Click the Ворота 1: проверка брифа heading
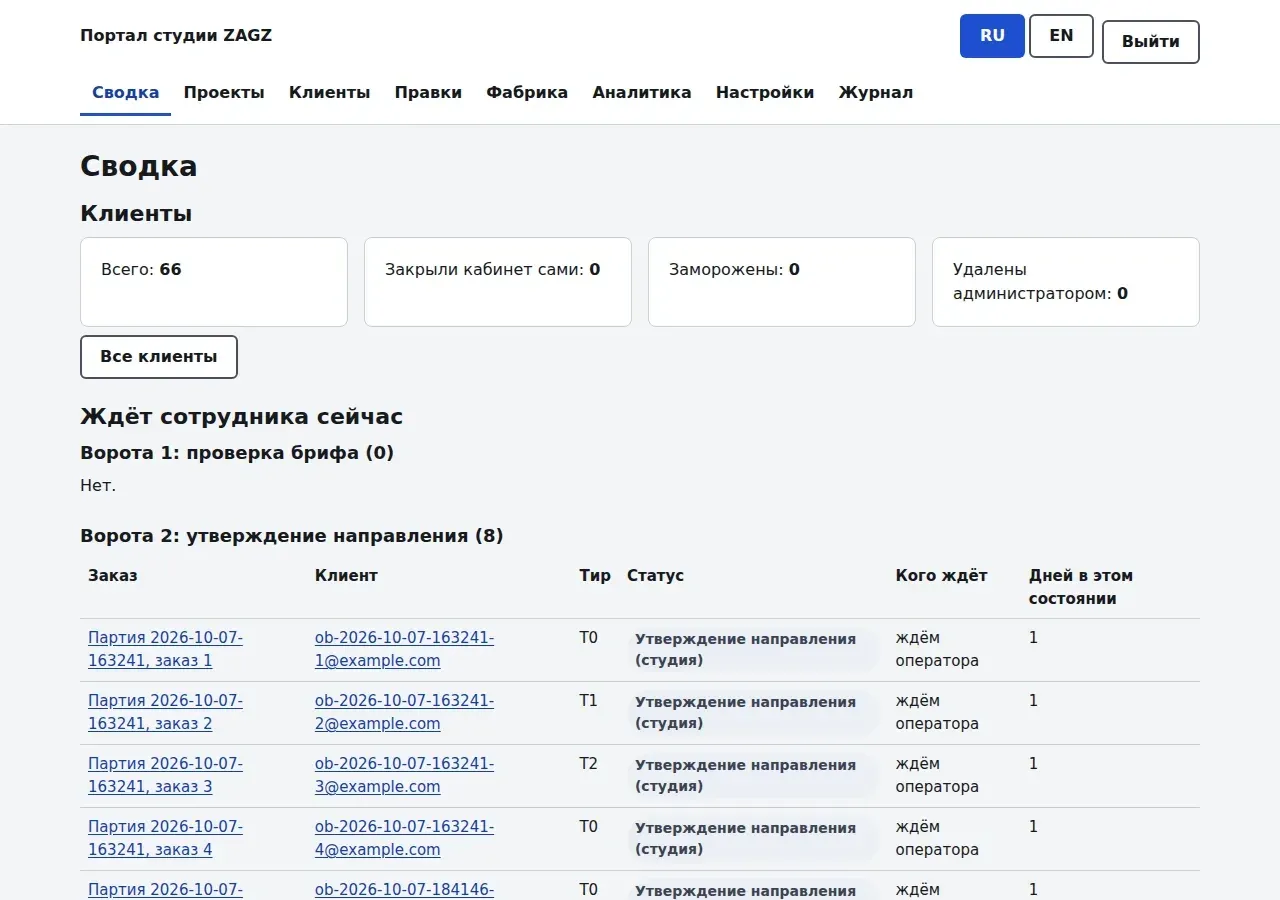1280x900 pixels. coord(237,453)
